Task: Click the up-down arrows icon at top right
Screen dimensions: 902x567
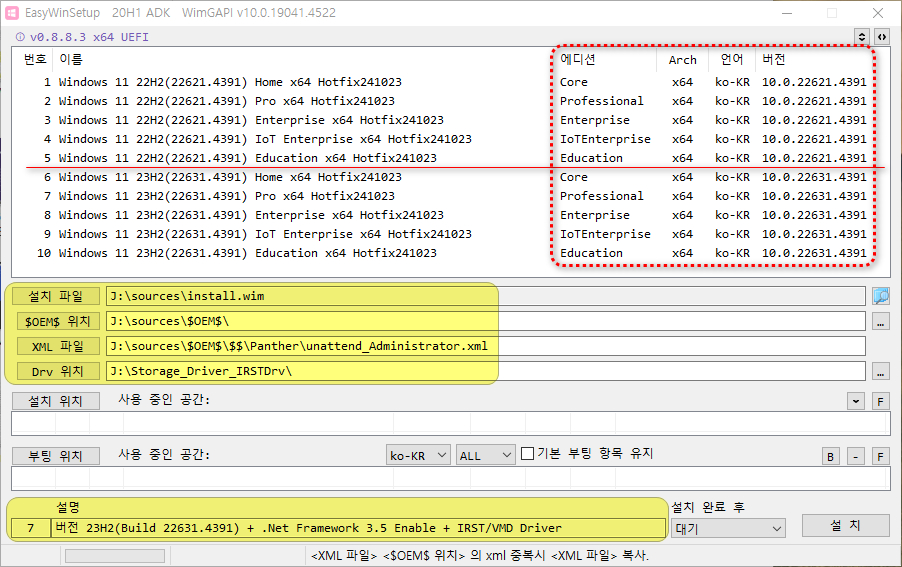Action: click(861, 37)
